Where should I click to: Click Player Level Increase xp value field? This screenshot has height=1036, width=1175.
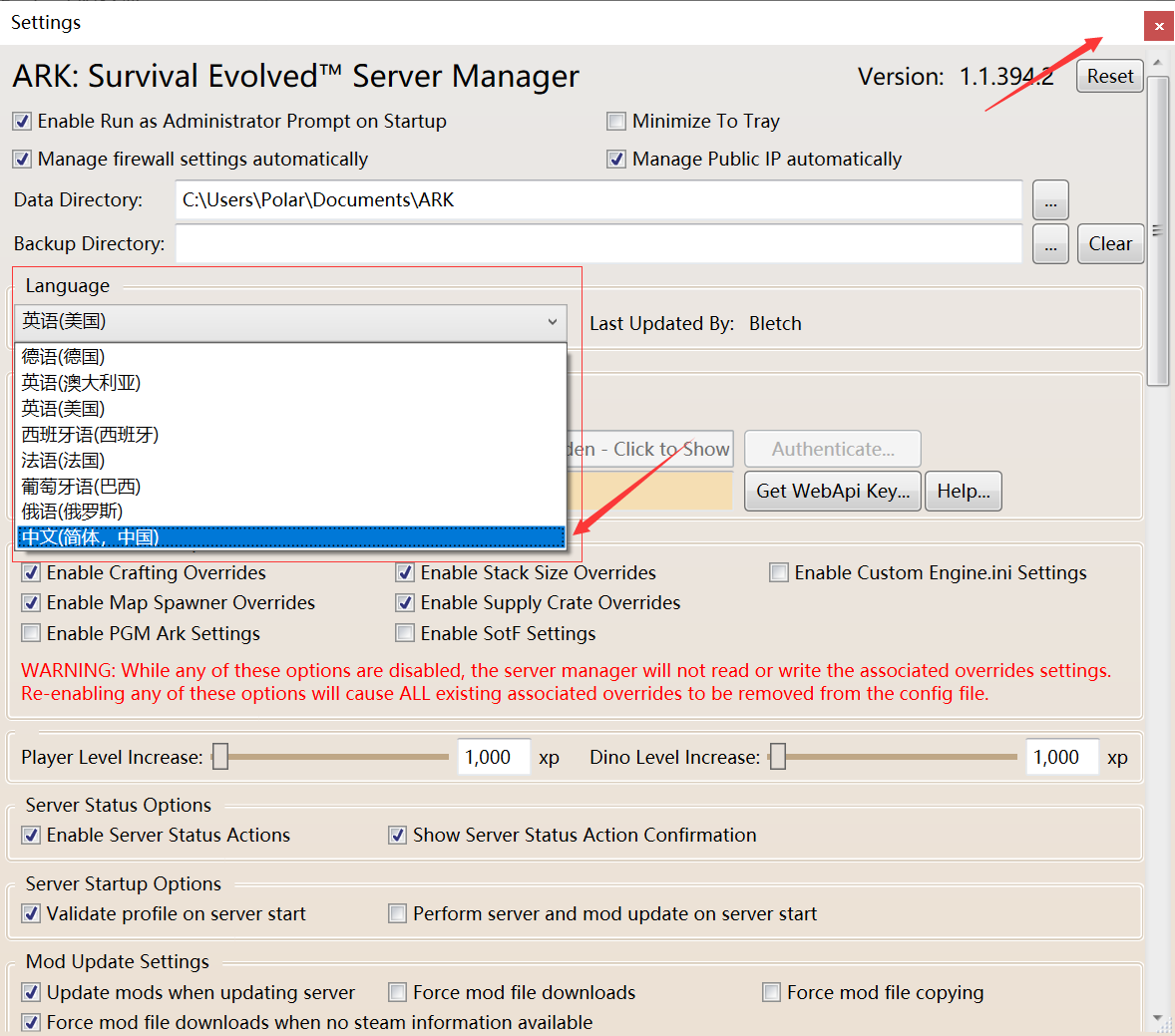point(495,758)
